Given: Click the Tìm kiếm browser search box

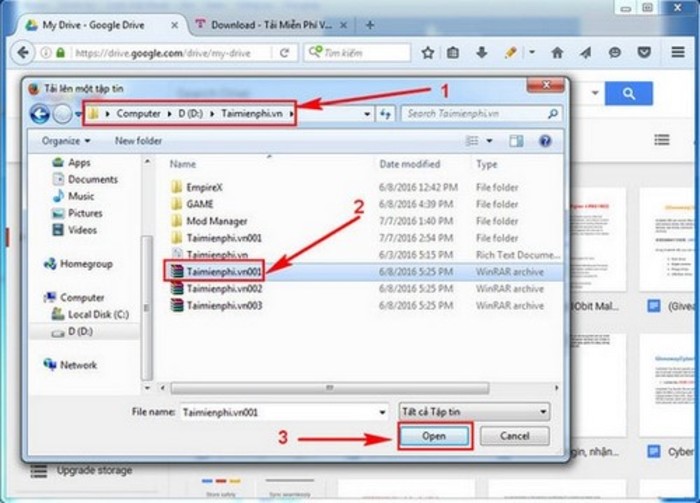Looking at the screenshot, I should [357, 53].
